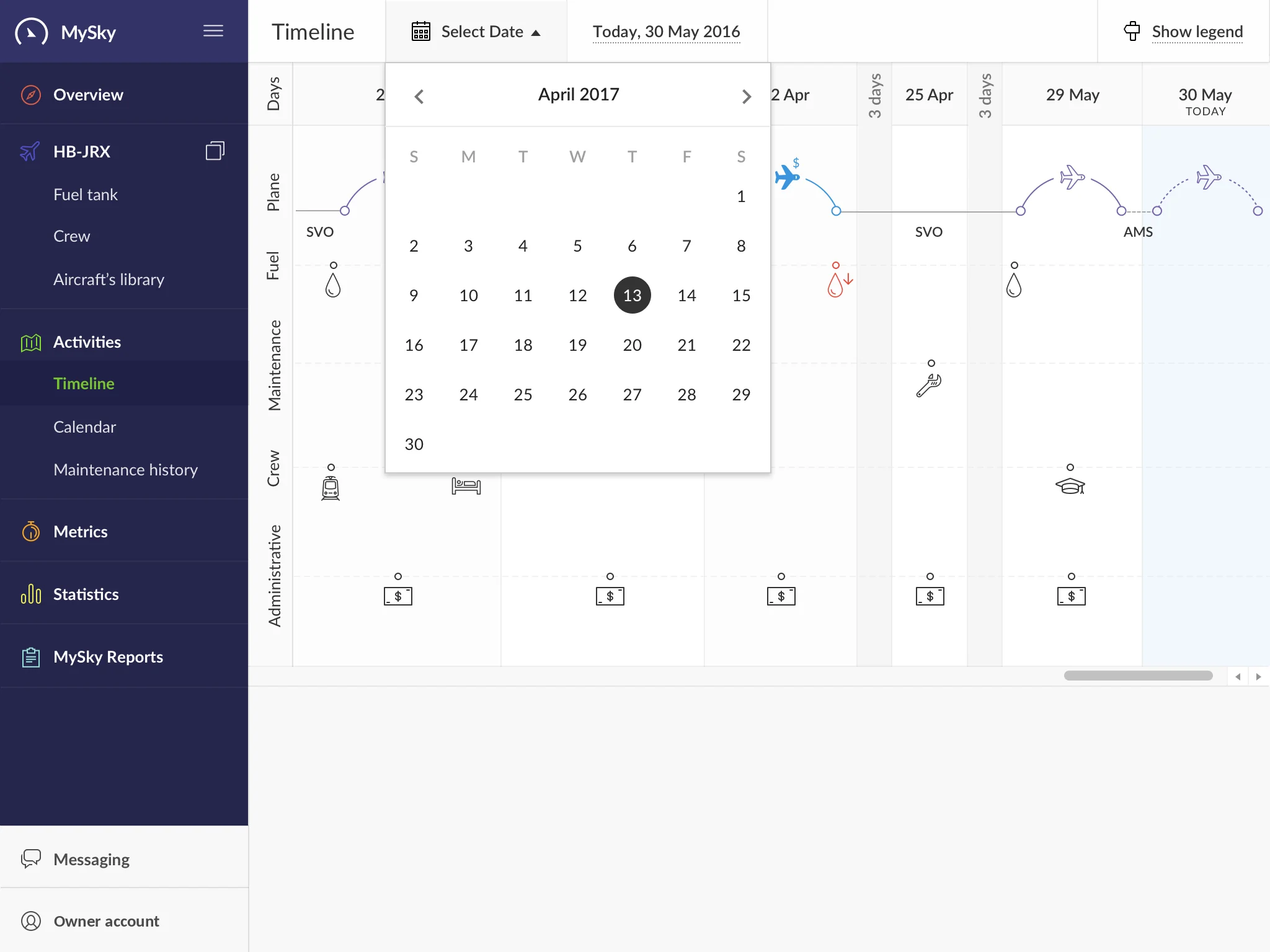Viewport: 1270px width, 952px height.
Task: Click the dollar bill icon under 29 May
Action: pos(1071,596)
